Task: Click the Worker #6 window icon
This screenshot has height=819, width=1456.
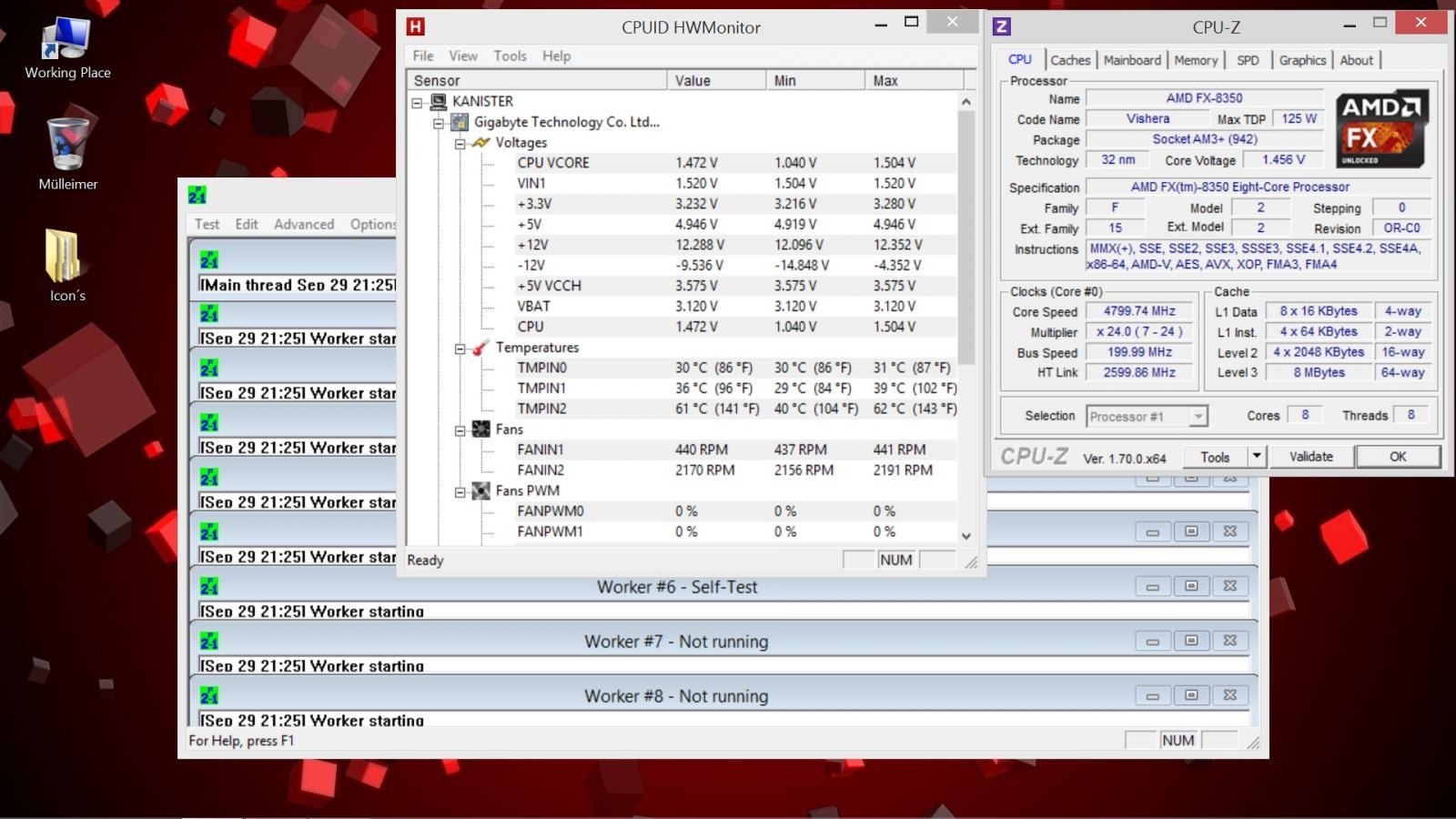Action: 209,586
